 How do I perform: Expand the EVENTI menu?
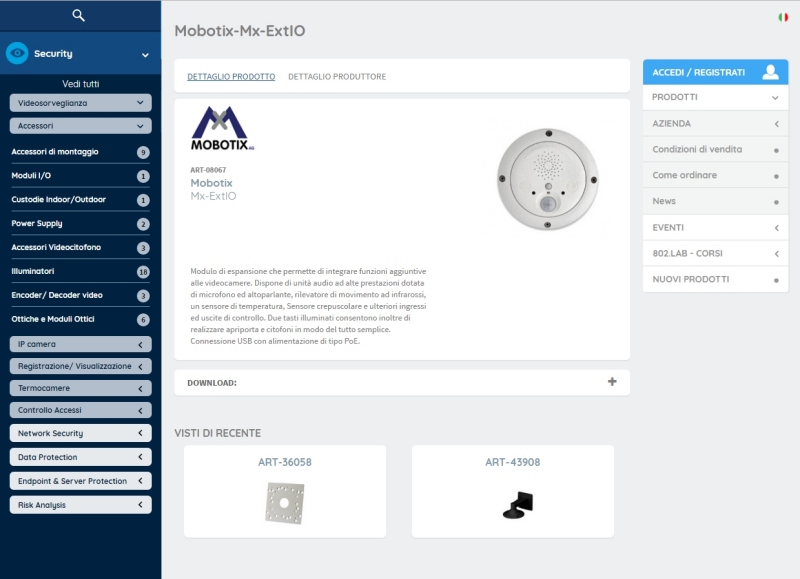tap(715, 228)
